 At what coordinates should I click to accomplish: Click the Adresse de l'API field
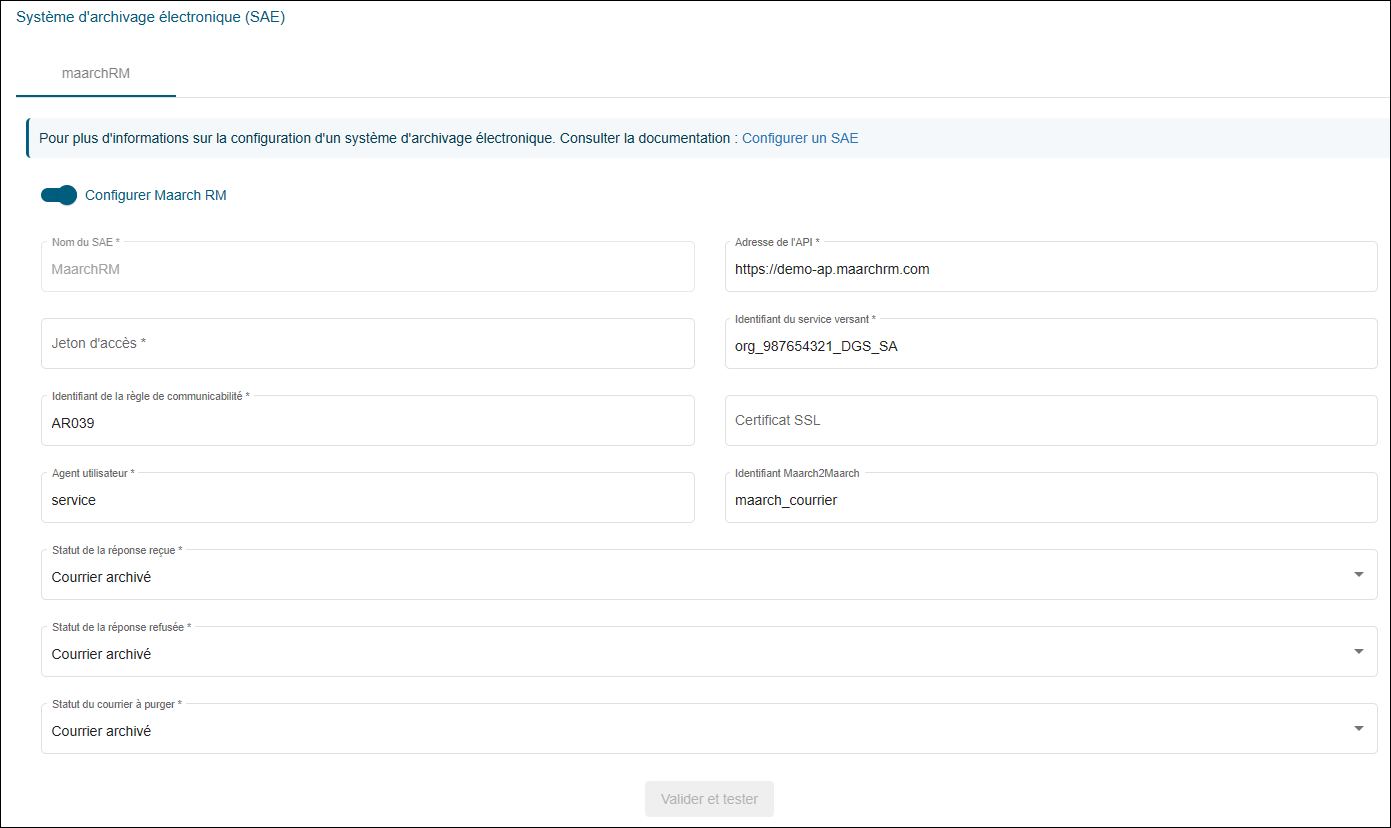point(1051,267)
